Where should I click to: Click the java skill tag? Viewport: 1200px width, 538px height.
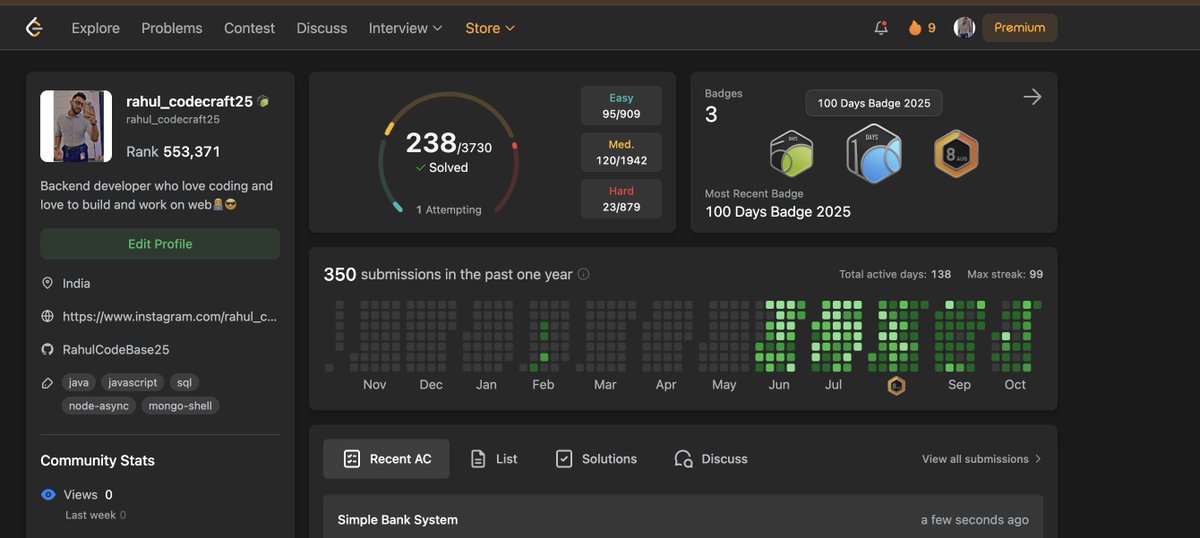tap(78, 383)
